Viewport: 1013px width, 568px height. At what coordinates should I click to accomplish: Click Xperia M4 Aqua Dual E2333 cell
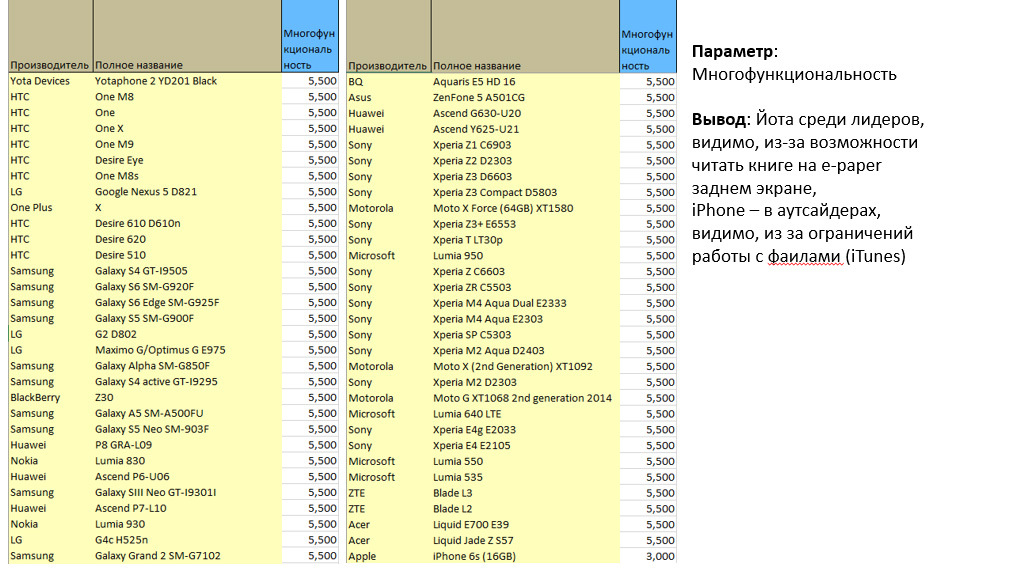[x=525, y=303]
